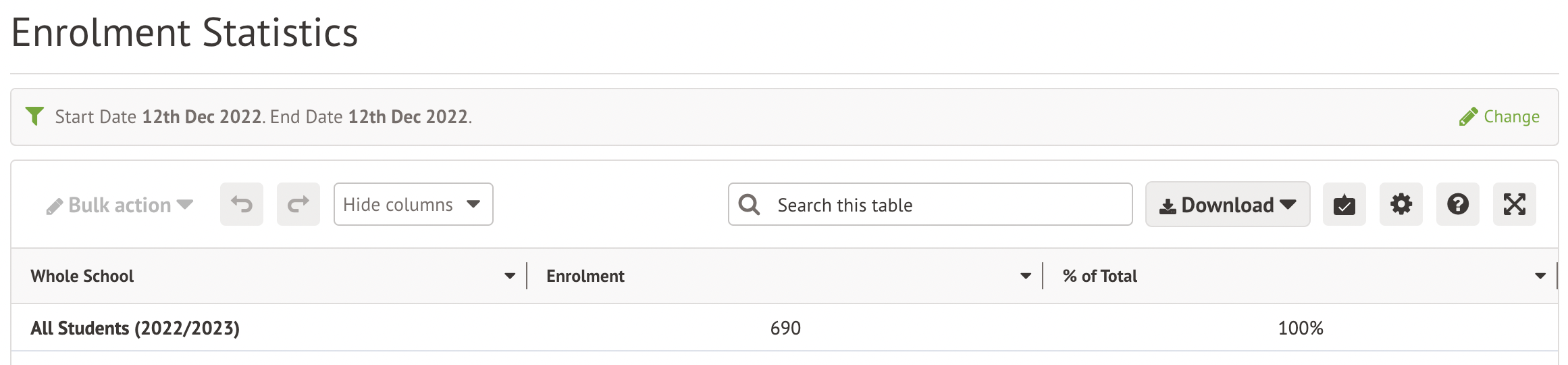Expand the % of Total column arrow
This screenshot has width=1568, height=365.
(1540, 276)
